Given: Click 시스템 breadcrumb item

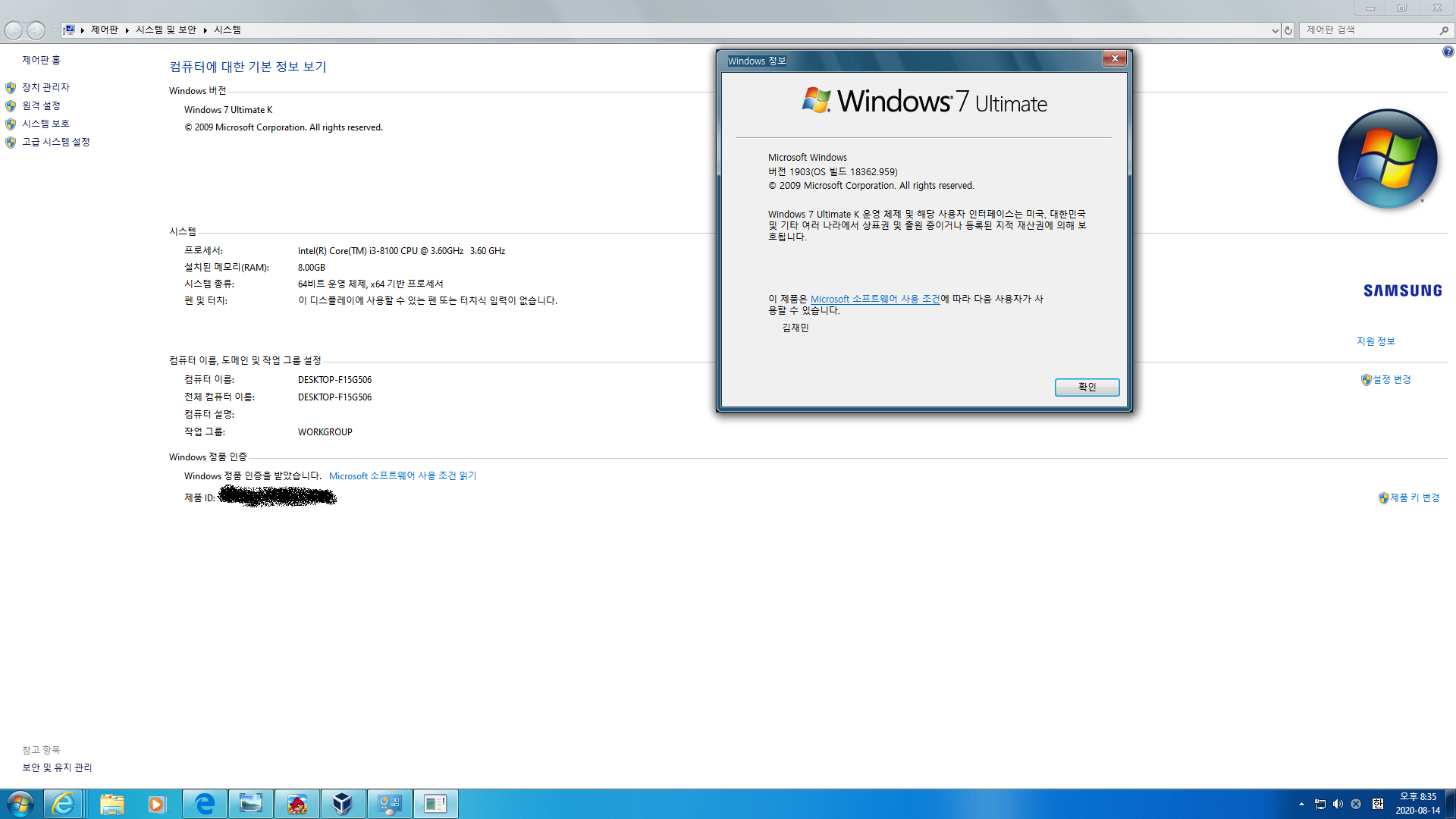Looking at the screenshot, I should pos(227,30).
